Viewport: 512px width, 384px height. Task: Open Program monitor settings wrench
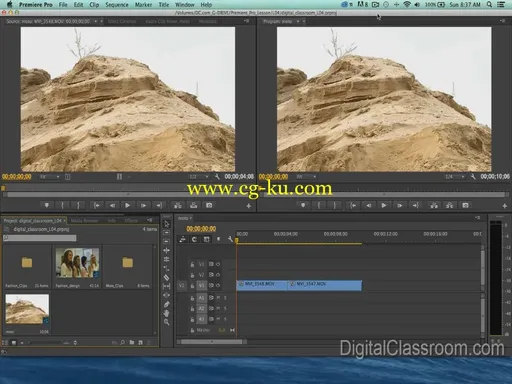(x=473, y=177)
